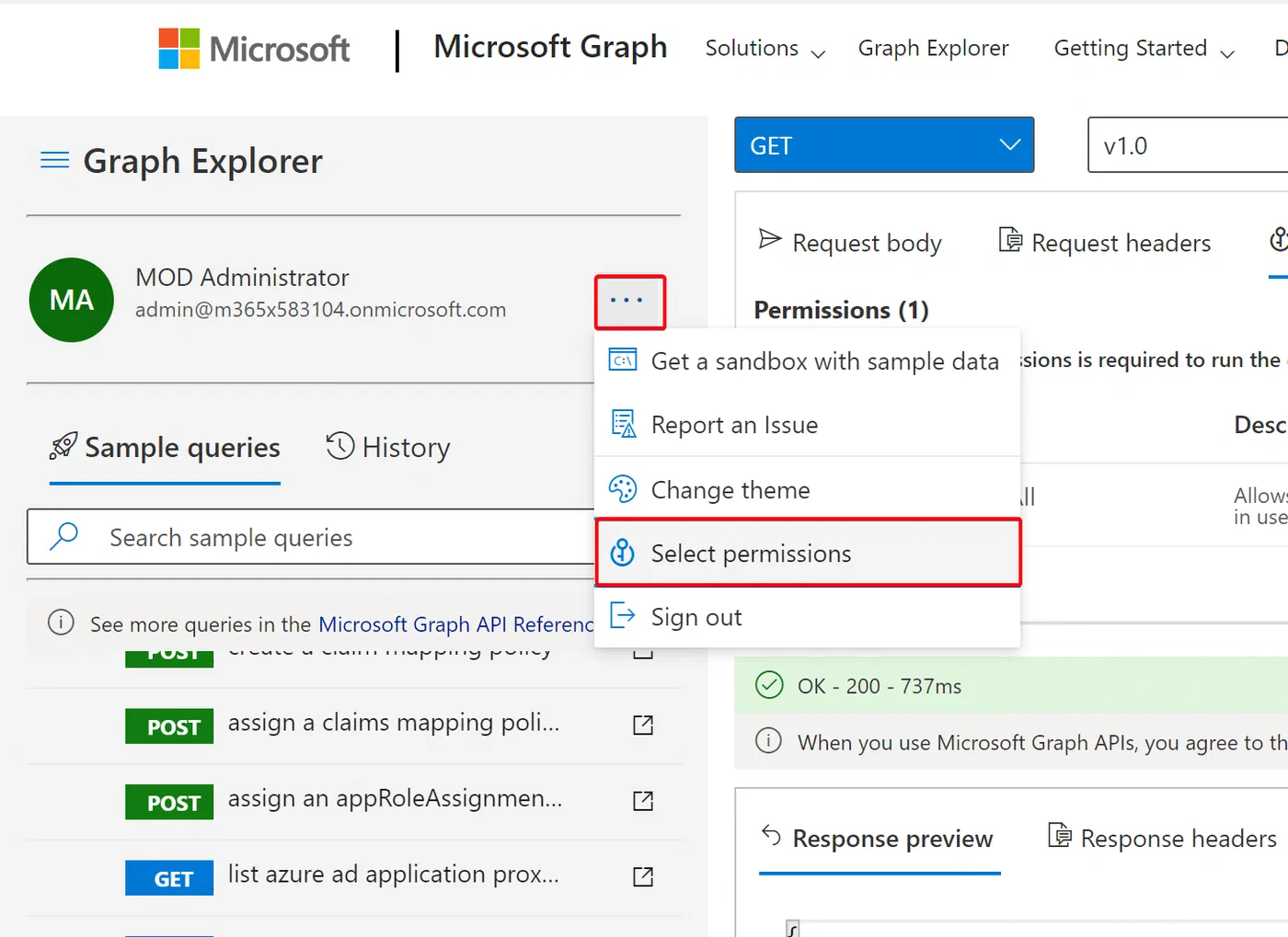
Task: Click the green OK status checkmark icon
Action: pyautogui.click(x=769, y=685)
